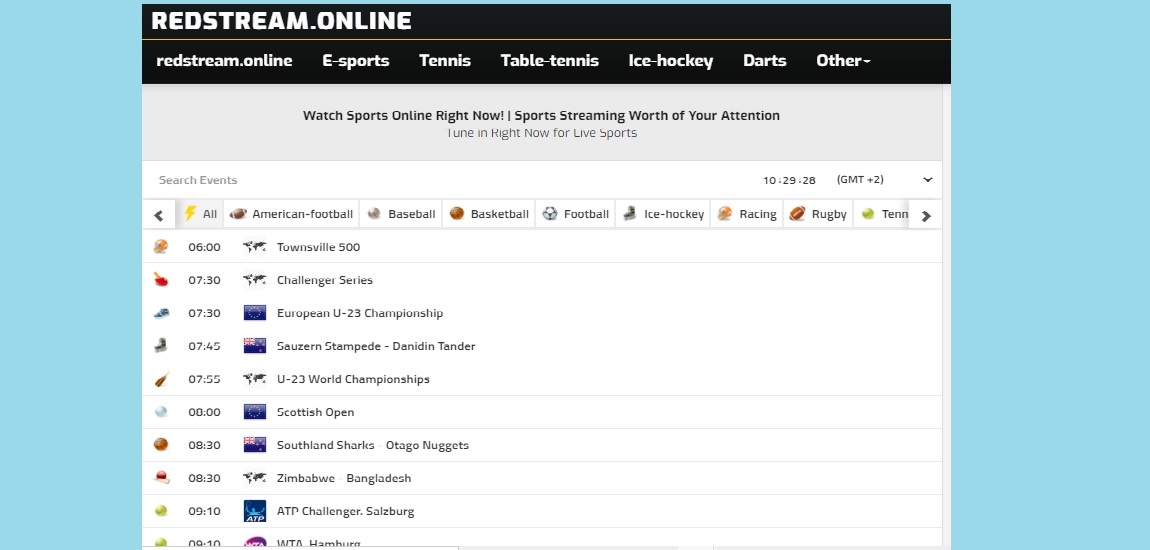The image size is (1150, 550).
Task: Click the rugby ball filter icon
Action: pos(797,213)
